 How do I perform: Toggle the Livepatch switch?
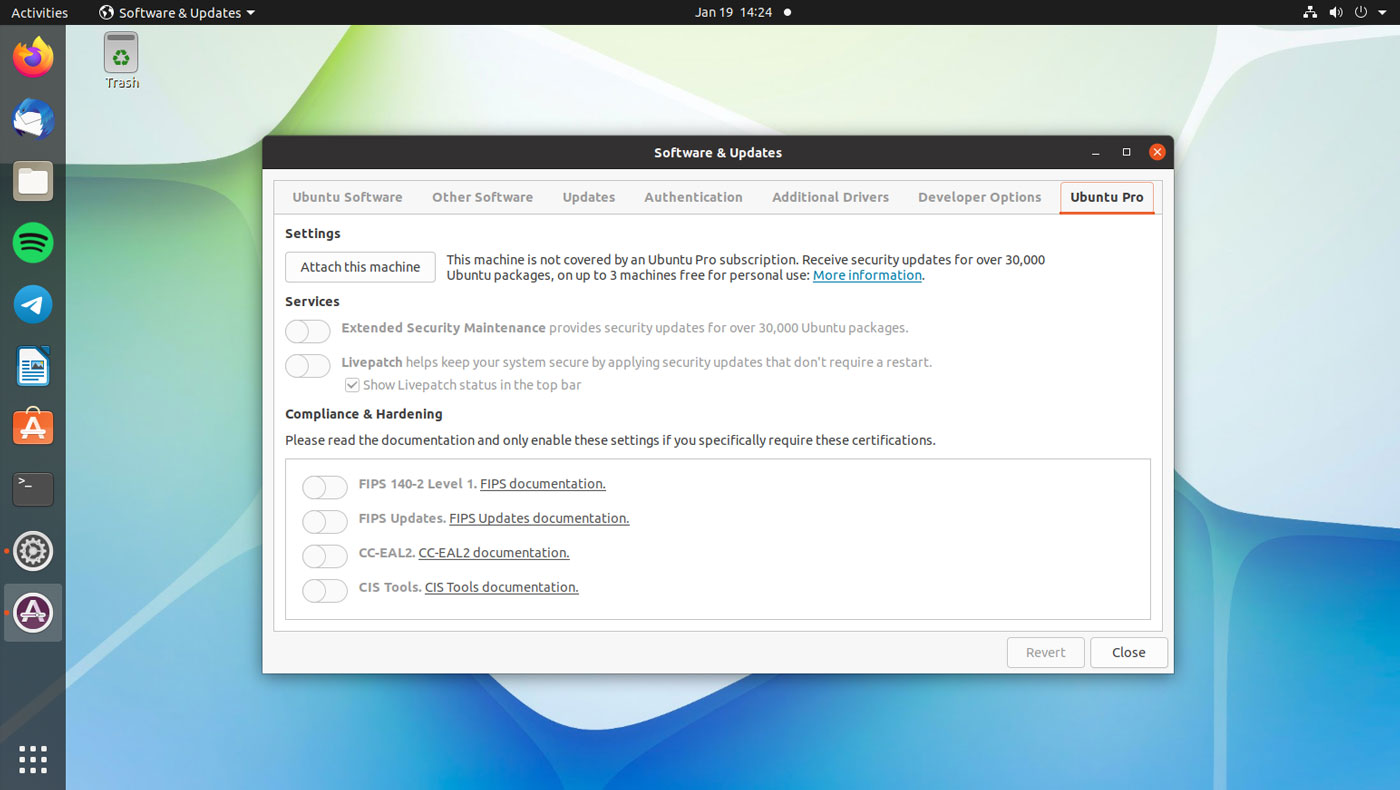pyautogui.click(x=308, y=366)
